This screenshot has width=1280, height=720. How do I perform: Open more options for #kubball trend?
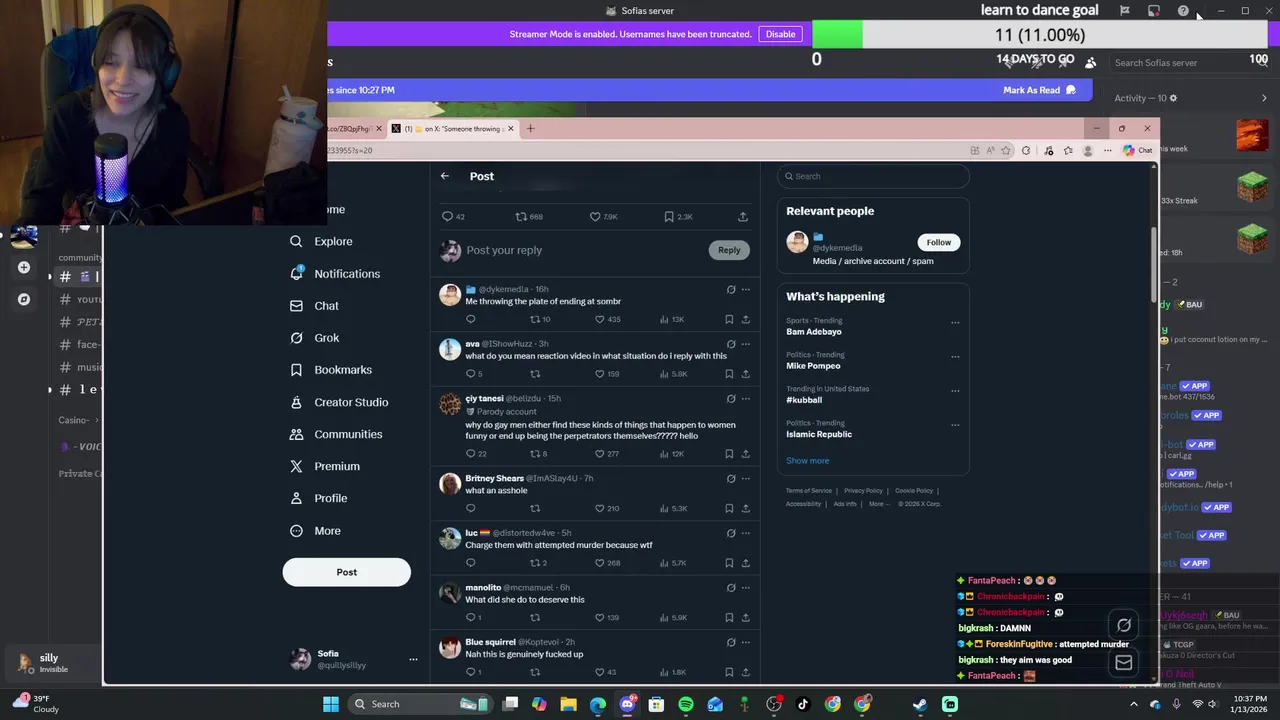[x=955, y=391]
